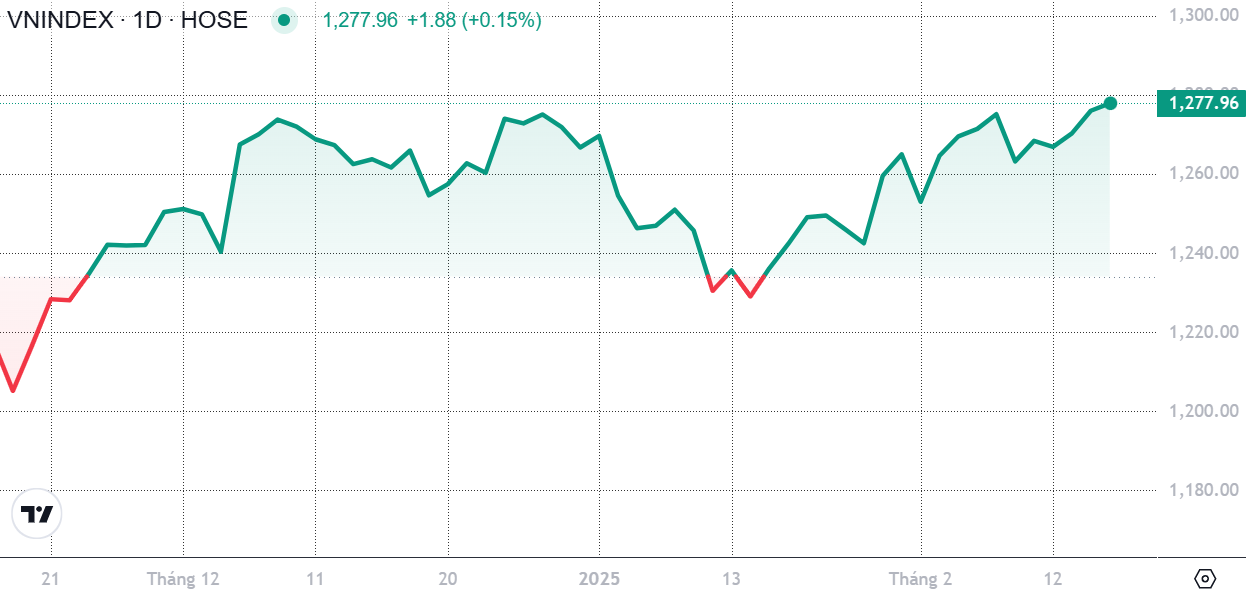Click the TradingView logo icon
Screen dimensions: 1246x591
pos(37,515)
